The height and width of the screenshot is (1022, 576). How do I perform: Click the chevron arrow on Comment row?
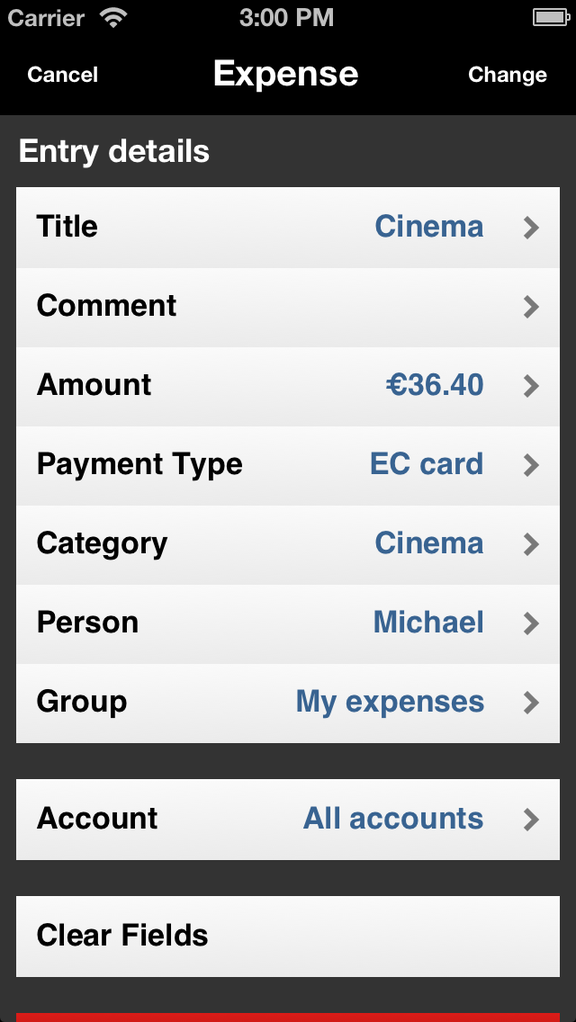pyautogui.click(x=532, y=306)
